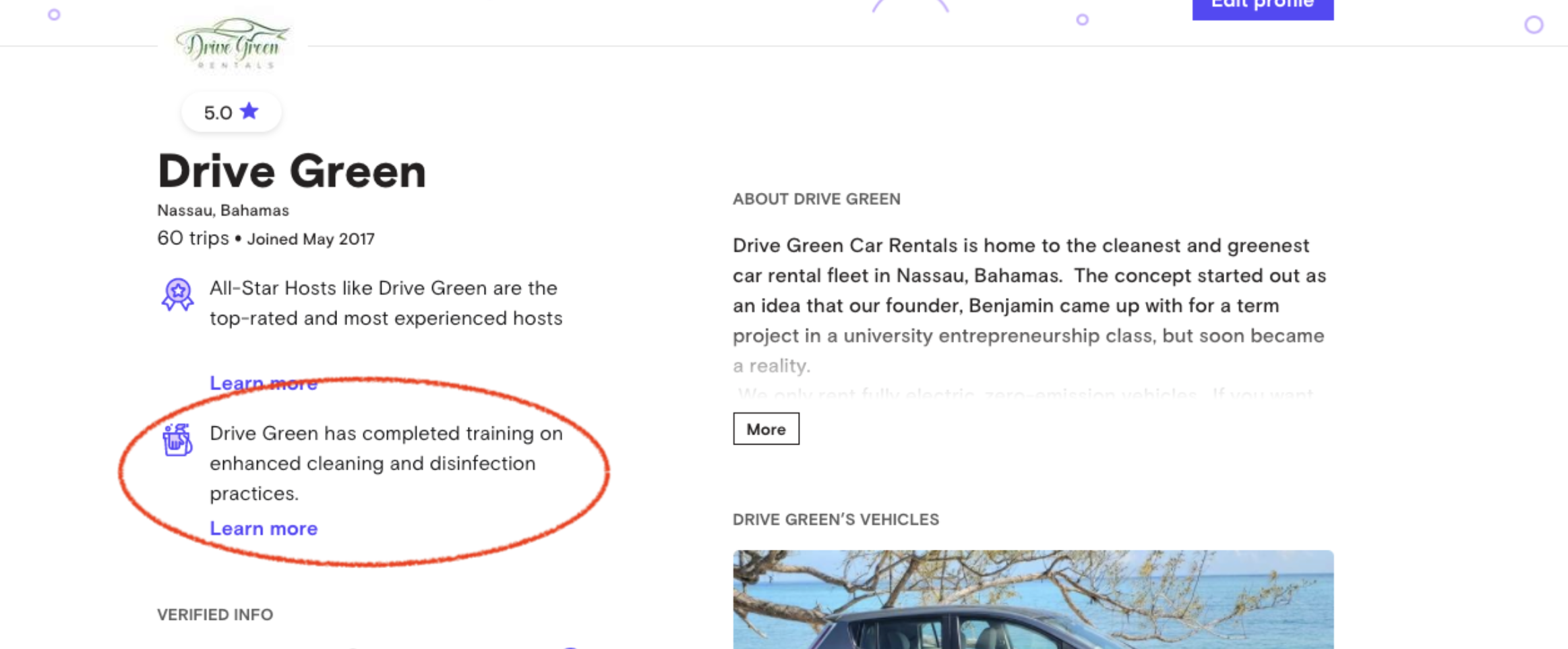Click the All-Star Host badge icon
This screenshot has height=649, width=1568.
177,295
